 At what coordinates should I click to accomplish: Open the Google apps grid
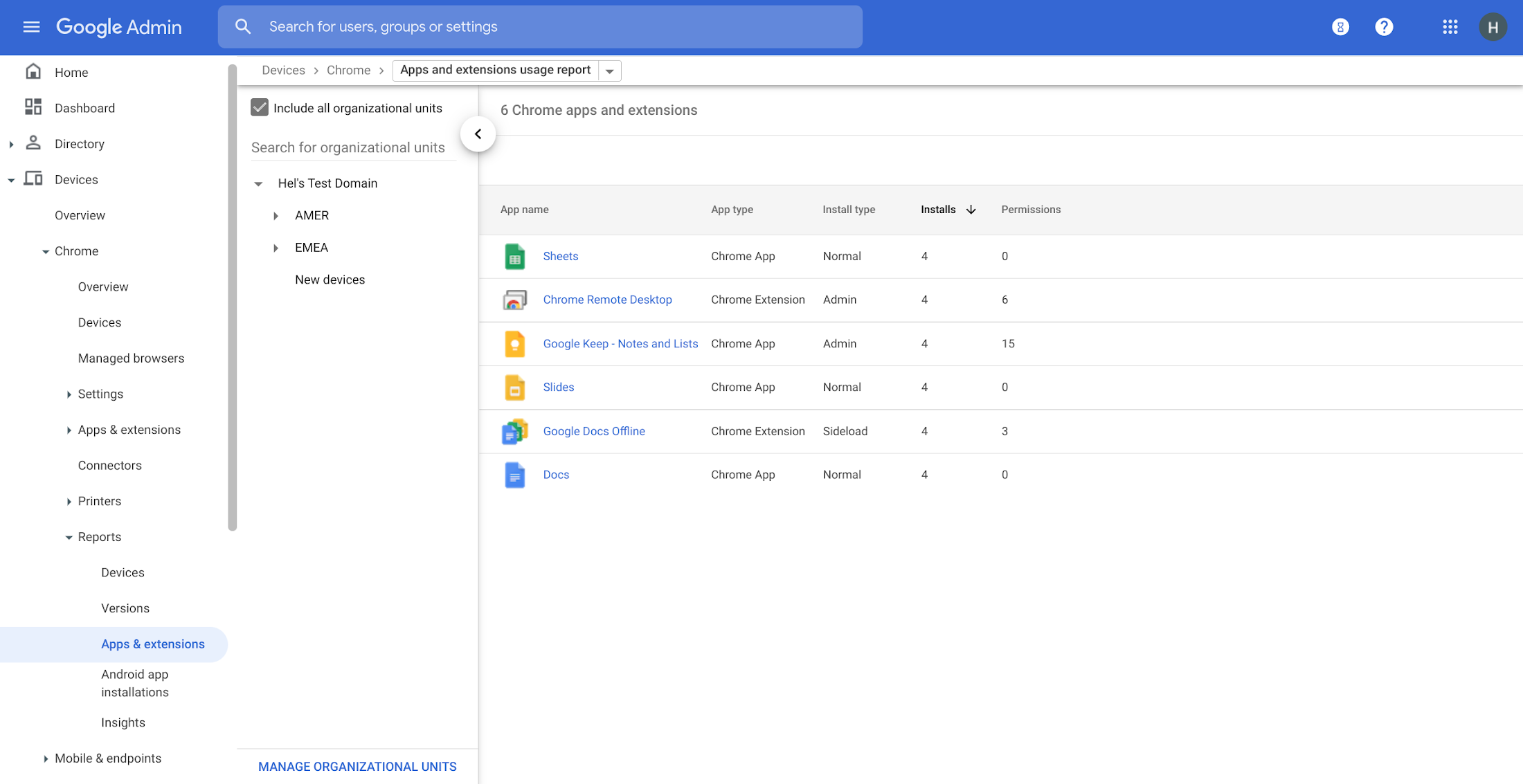click(1450, 27)
